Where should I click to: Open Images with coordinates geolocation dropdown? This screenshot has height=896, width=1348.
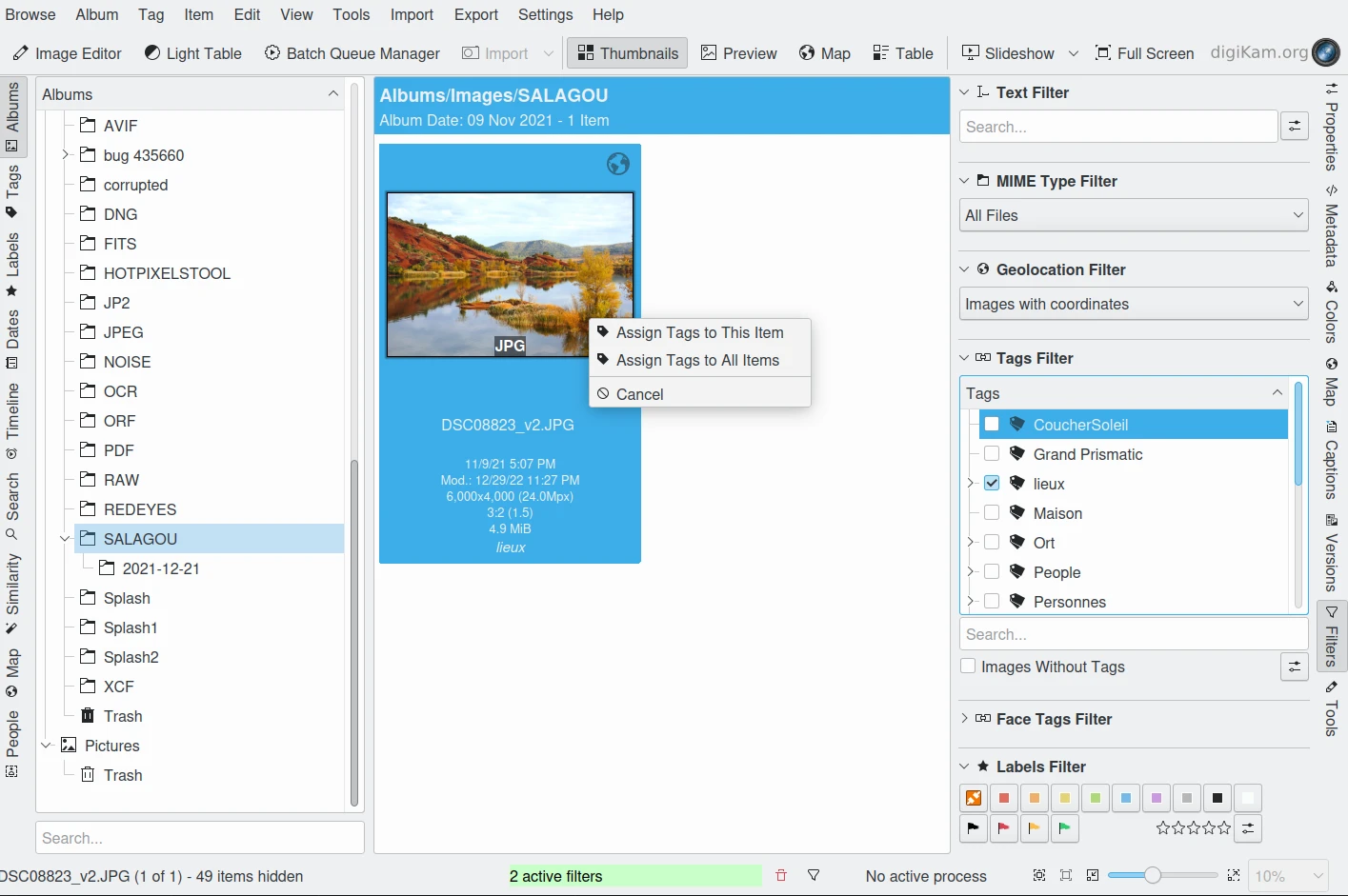click(1133, 304)
